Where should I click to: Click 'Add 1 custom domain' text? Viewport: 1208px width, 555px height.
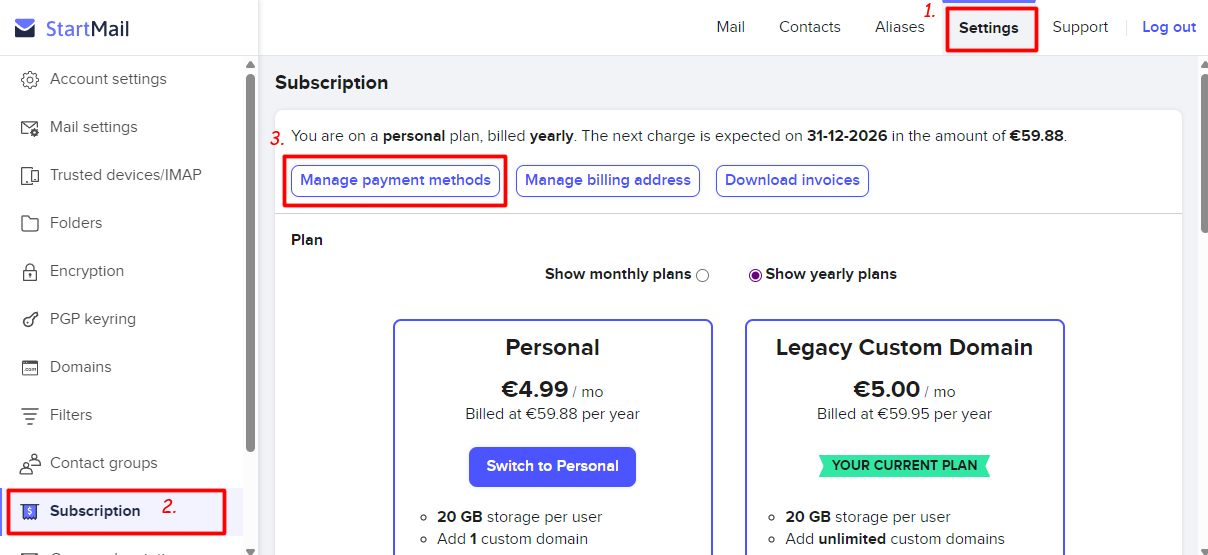[512, 539]
